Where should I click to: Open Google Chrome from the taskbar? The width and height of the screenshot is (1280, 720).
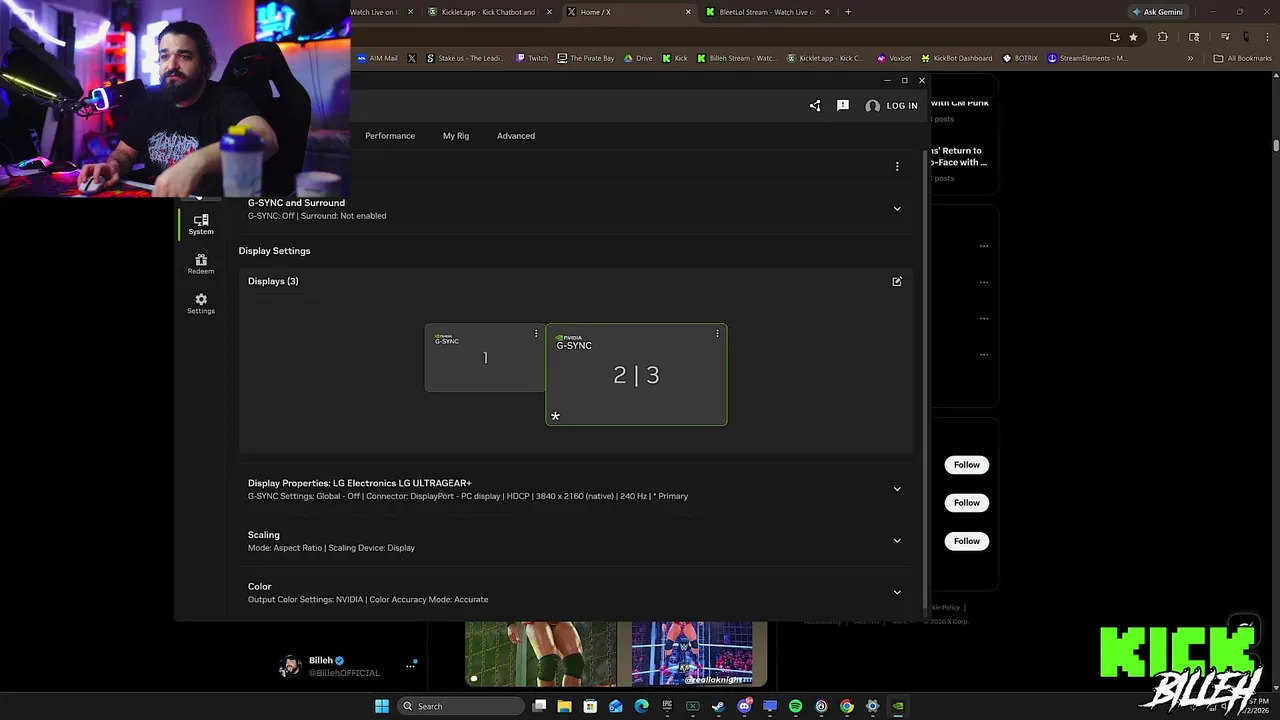(x=847, y=706)
